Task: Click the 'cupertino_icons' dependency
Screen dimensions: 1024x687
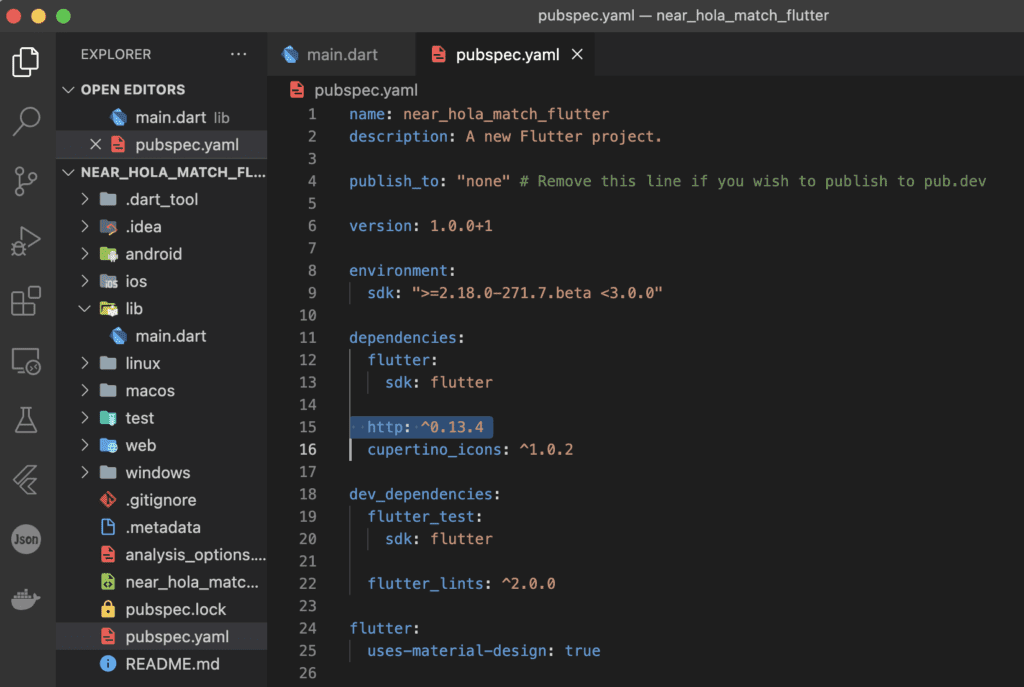Action: pyautogui.click(x=434, y=449)
